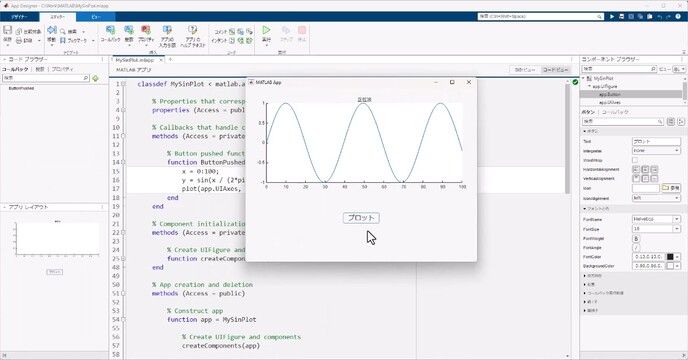Open the Designer ribbon tab
This screenshot has height=360, width=688.
pos(19,17)
